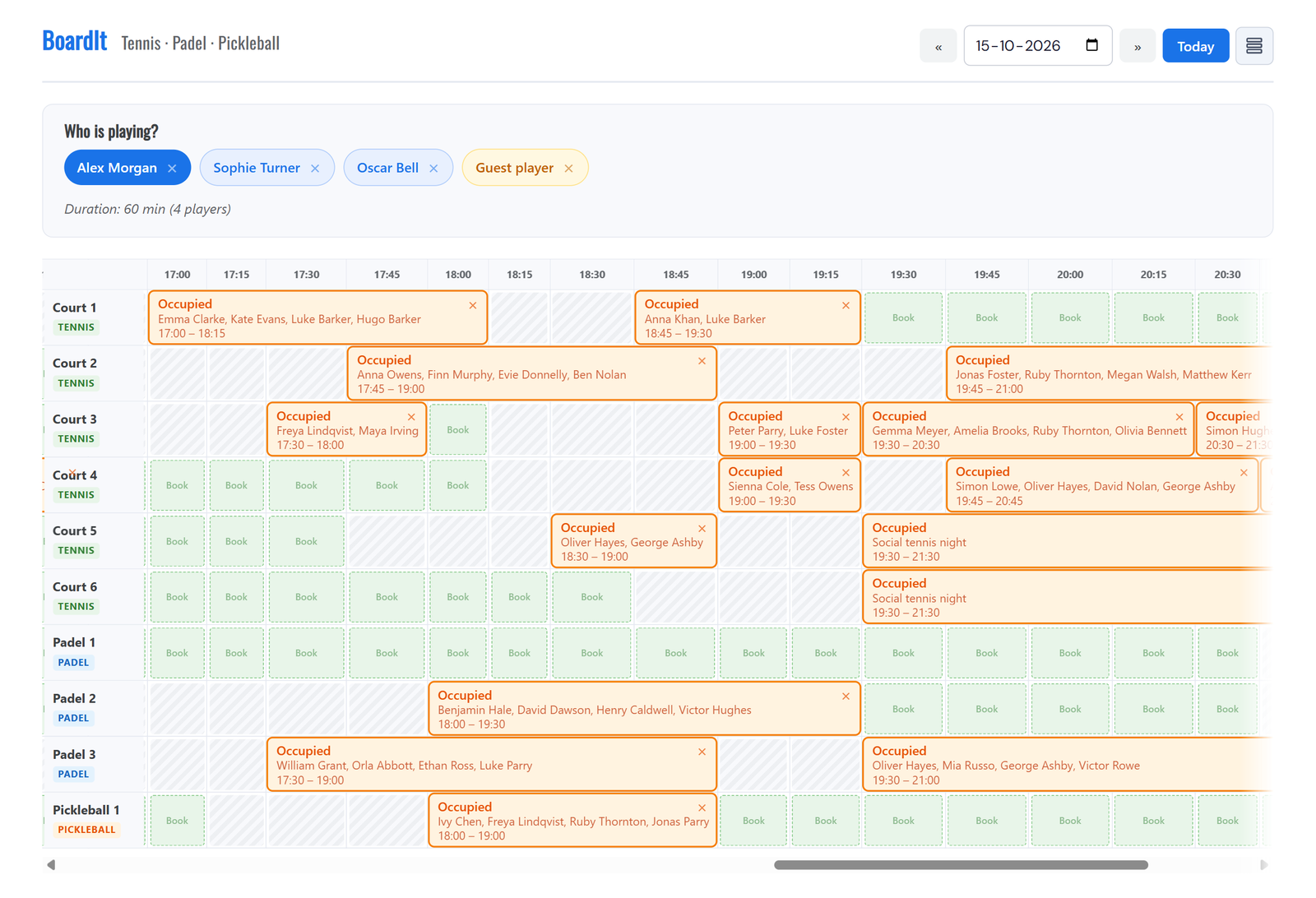This screenshot has height=898, width=1316.
Task: Cancel Peter Parry, Luke Foster booking
Action: click(x=846, y=417)
